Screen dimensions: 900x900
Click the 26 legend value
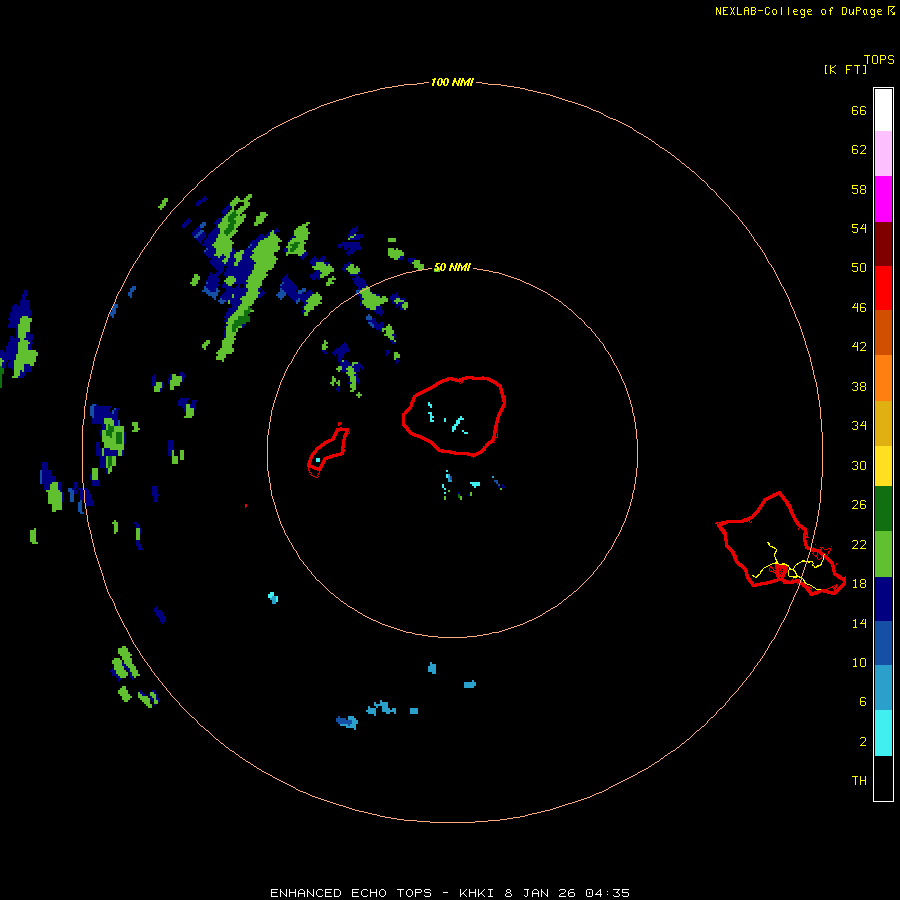(859, 505)
